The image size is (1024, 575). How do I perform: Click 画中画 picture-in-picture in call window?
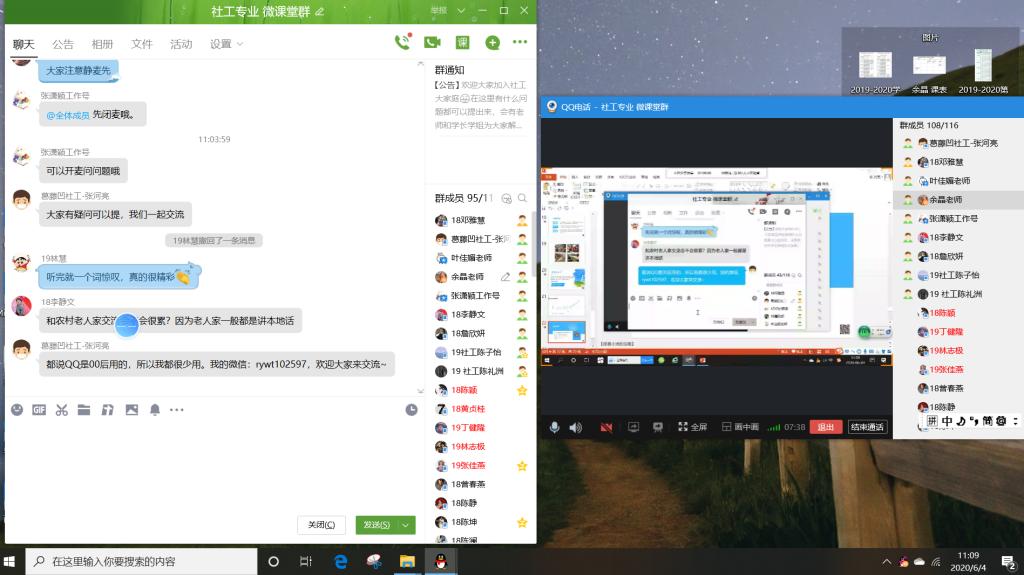point(740,427)
